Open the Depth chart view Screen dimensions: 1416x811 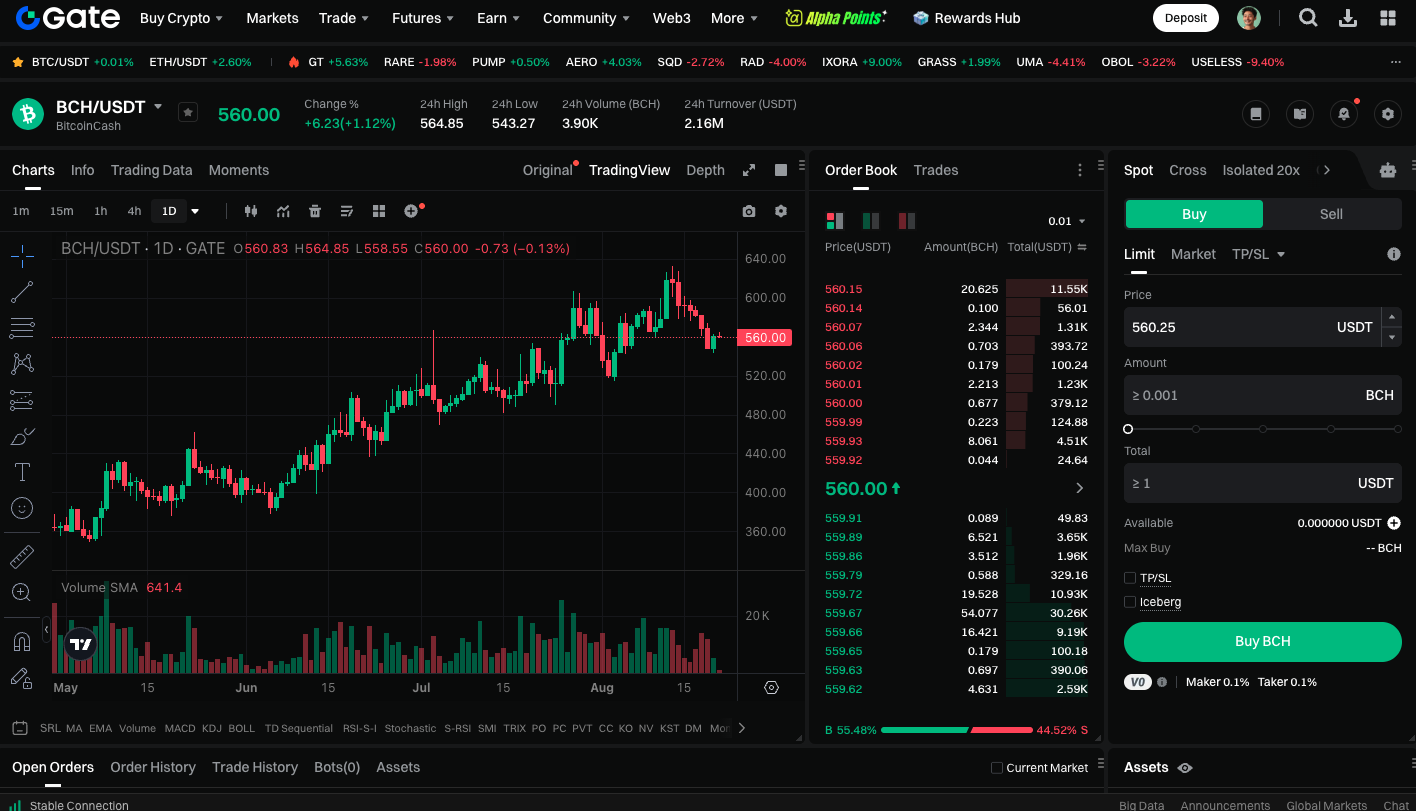pos(705,170)
